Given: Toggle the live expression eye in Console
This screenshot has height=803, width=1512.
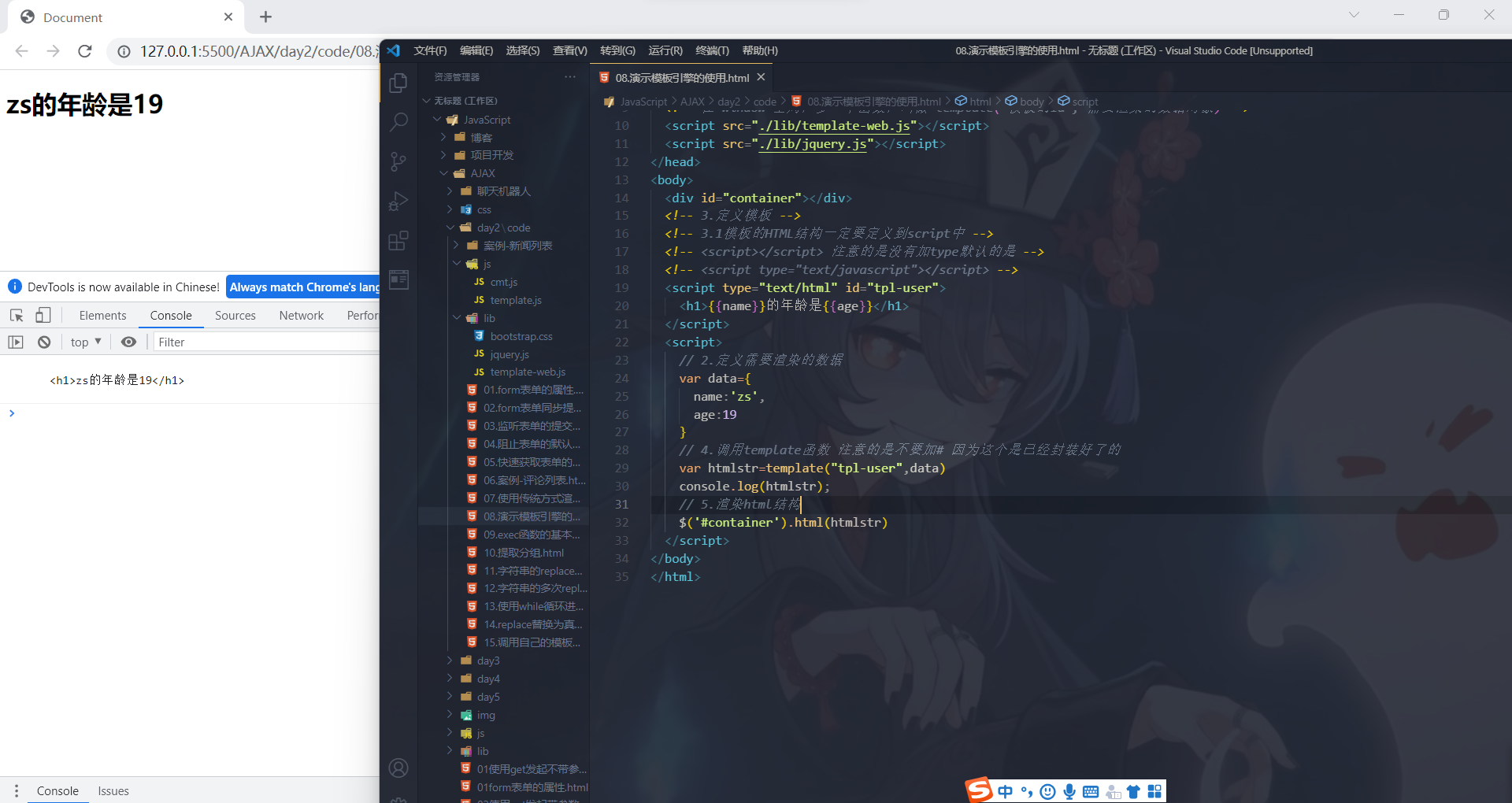Looking at the screenshot, I should (129, 342).
